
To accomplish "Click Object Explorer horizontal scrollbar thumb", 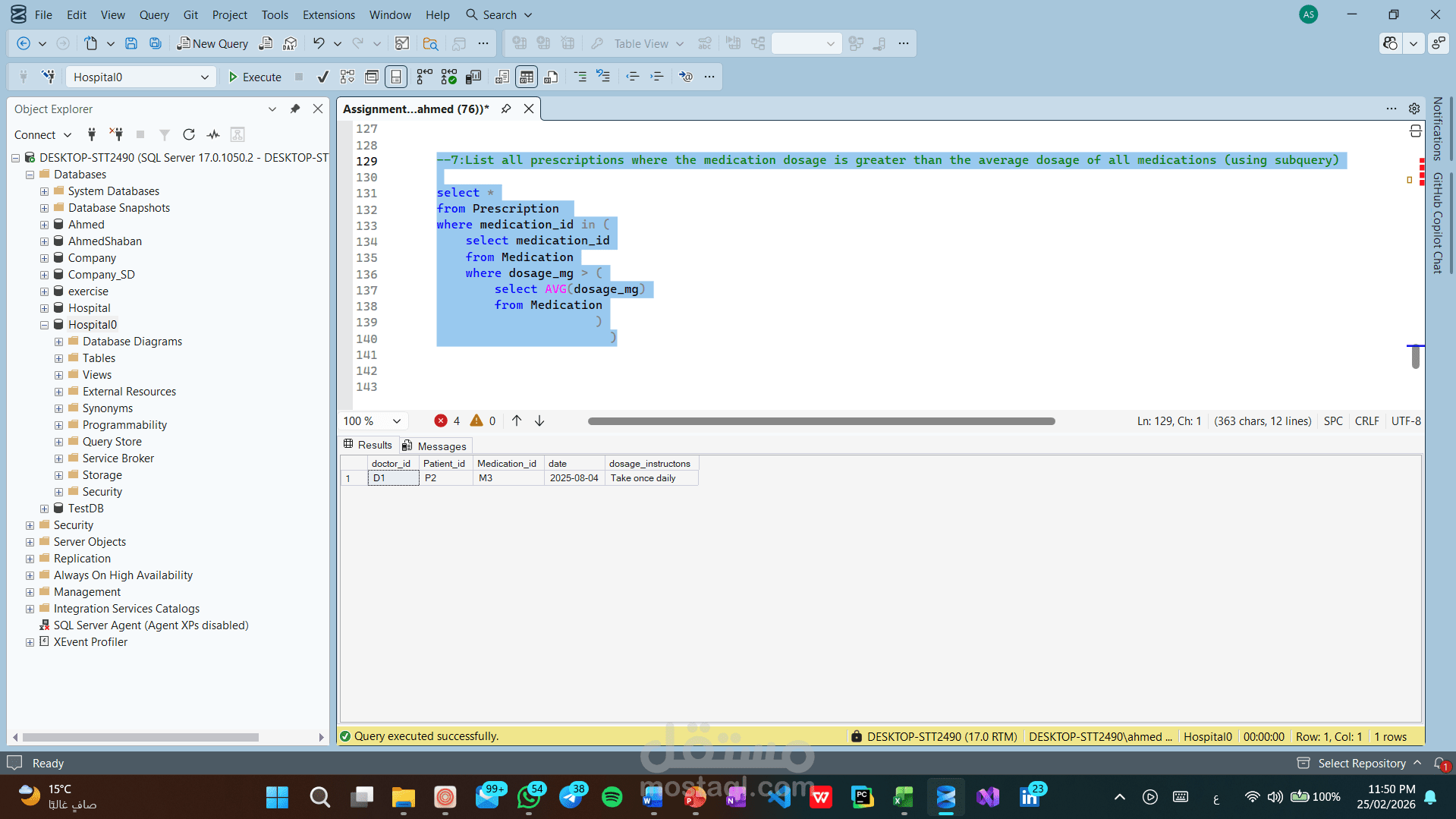I will coord(140,737).
